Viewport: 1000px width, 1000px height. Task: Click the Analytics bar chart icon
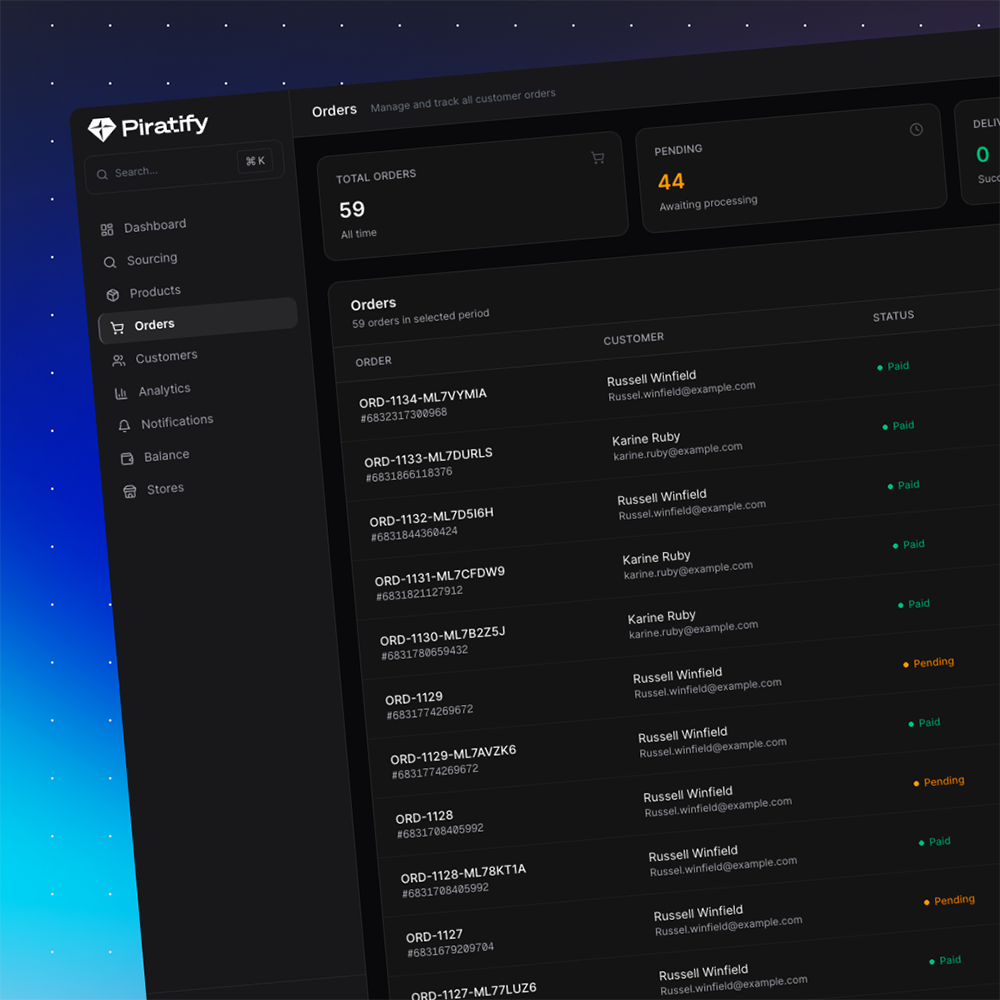[121, 393]
